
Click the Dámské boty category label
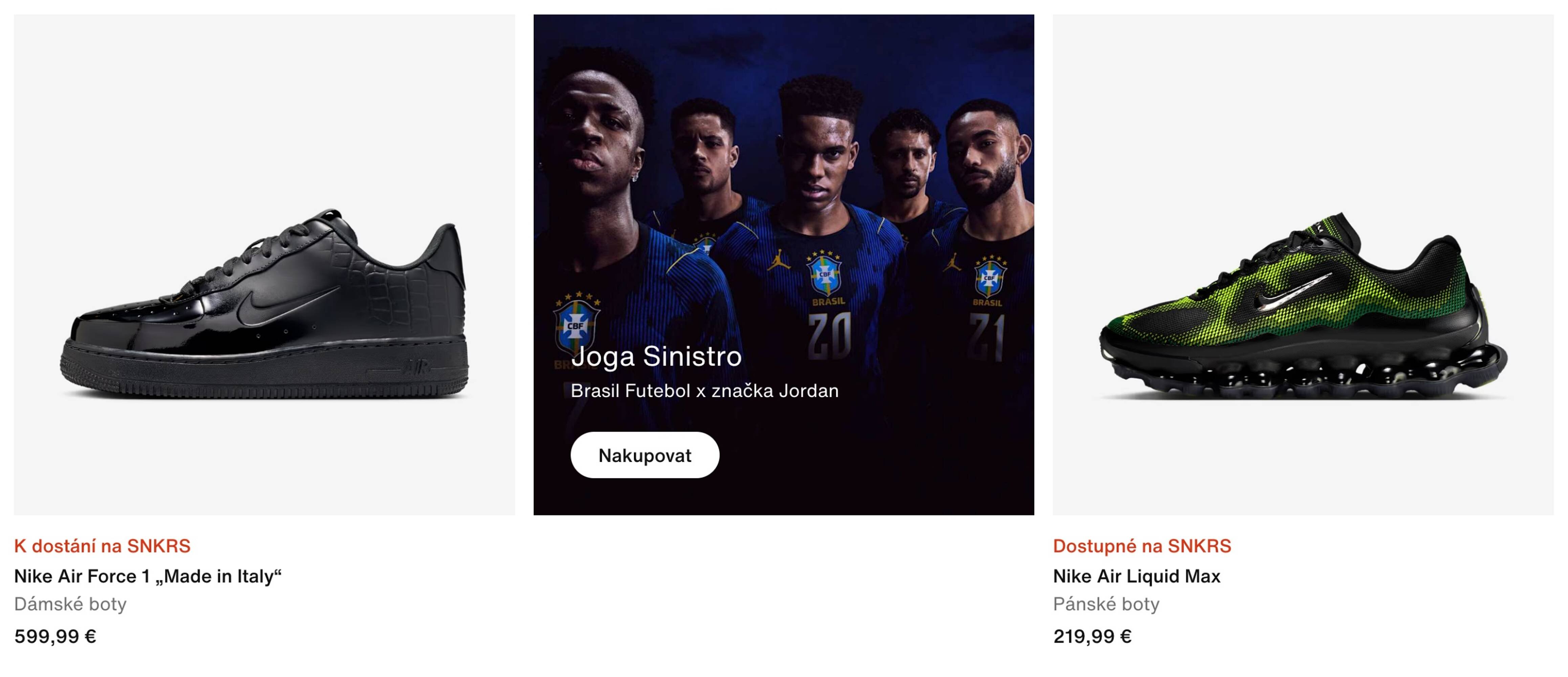70,605
